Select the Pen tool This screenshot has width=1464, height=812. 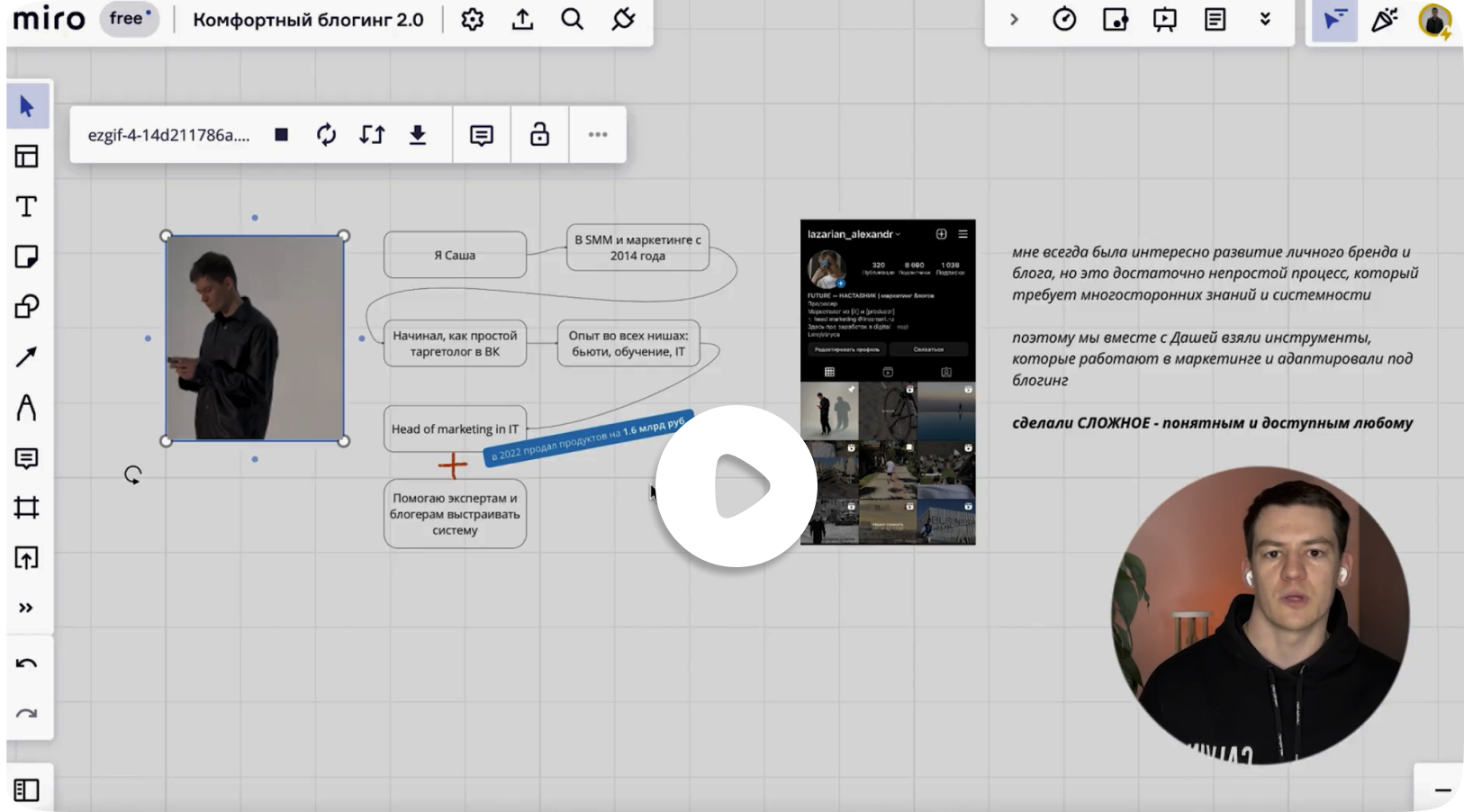coord(27,408)
